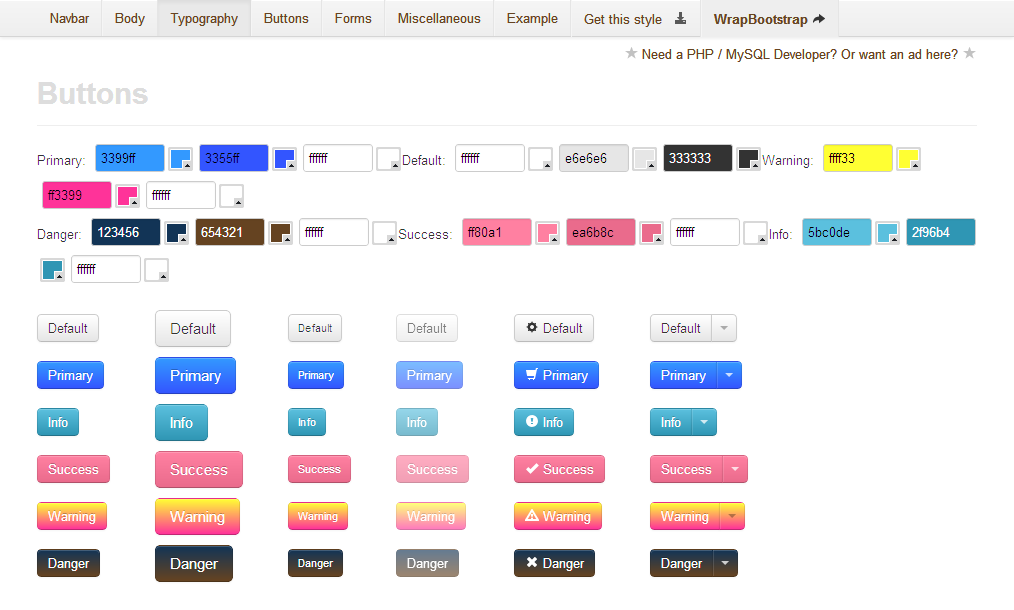Open the pink ff3399 Primary color swatch
Screen dimensions: 1014x610
point(128,195)
